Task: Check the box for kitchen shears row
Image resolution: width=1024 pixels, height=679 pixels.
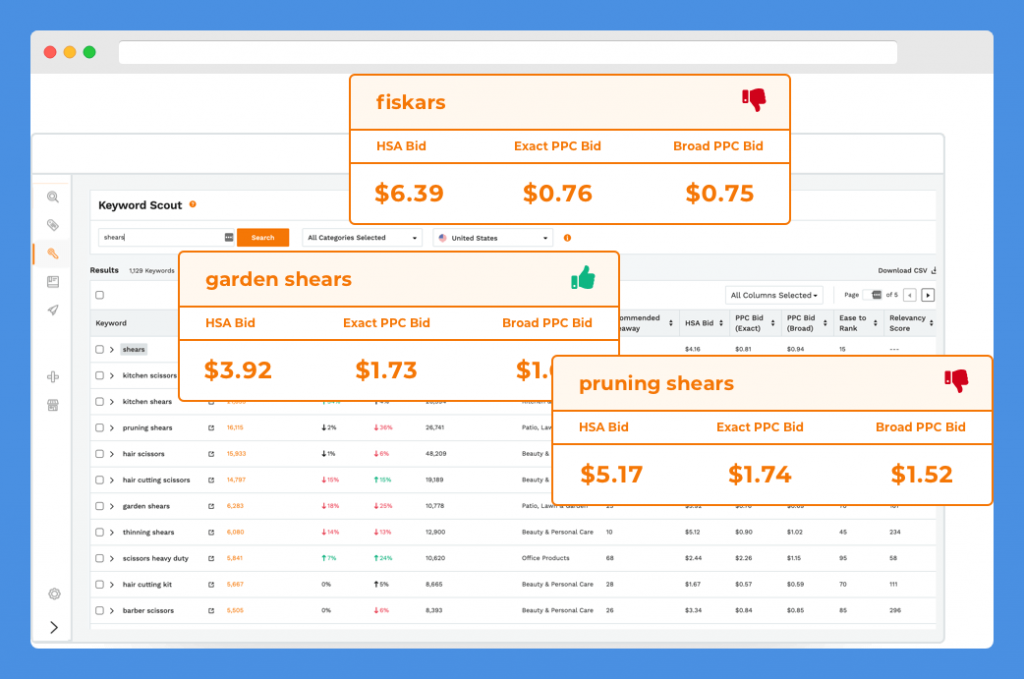Action: click(x=99, y=402)
